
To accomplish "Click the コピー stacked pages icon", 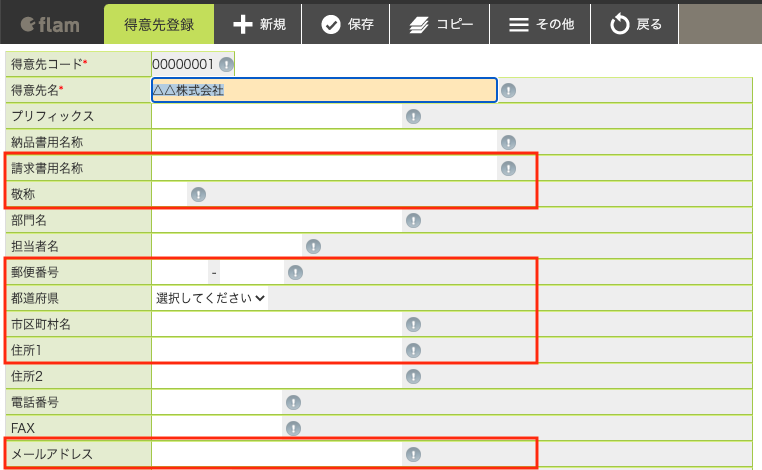I will pos(419,24).
